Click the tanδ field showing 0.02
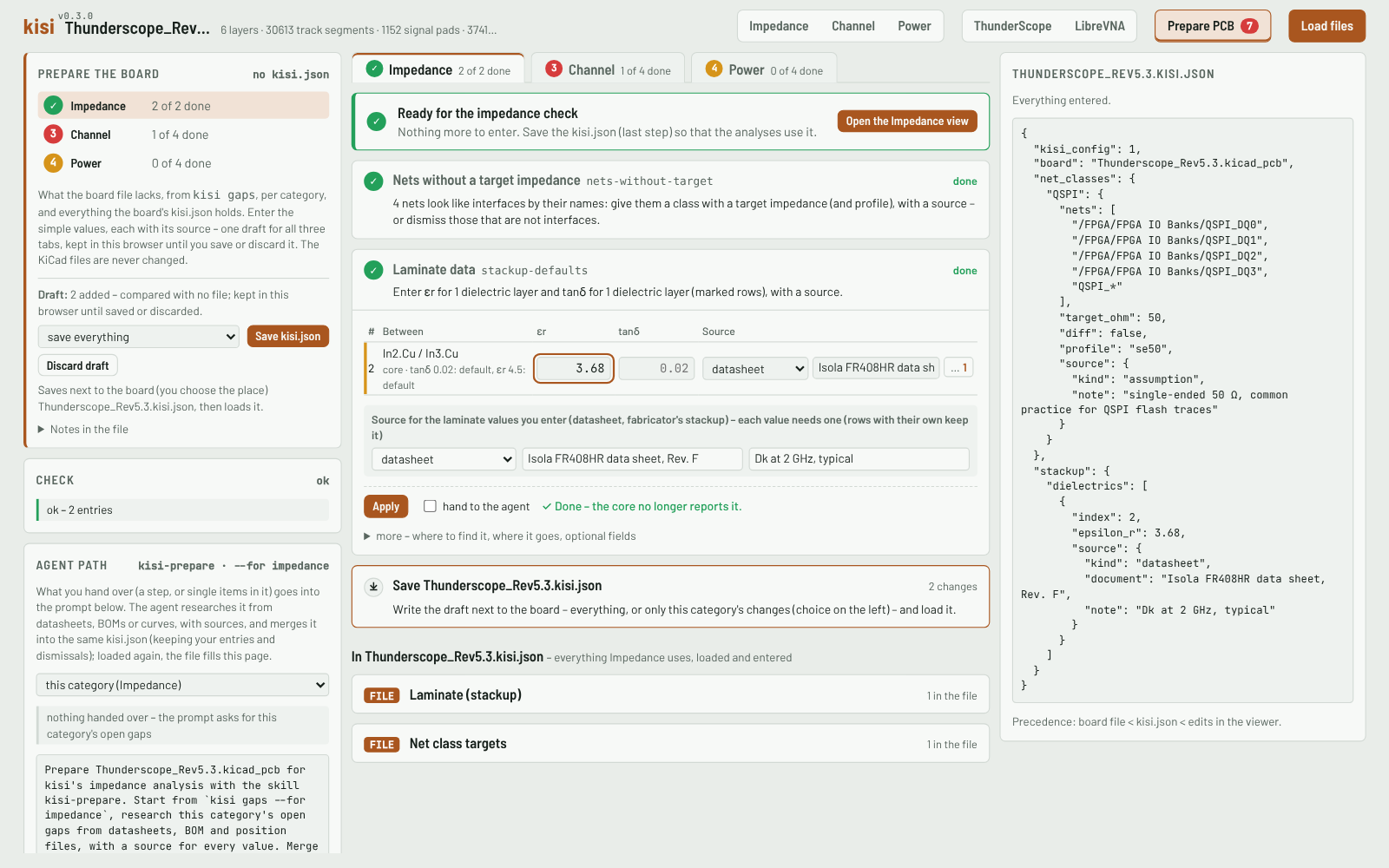 pos(657,369)
